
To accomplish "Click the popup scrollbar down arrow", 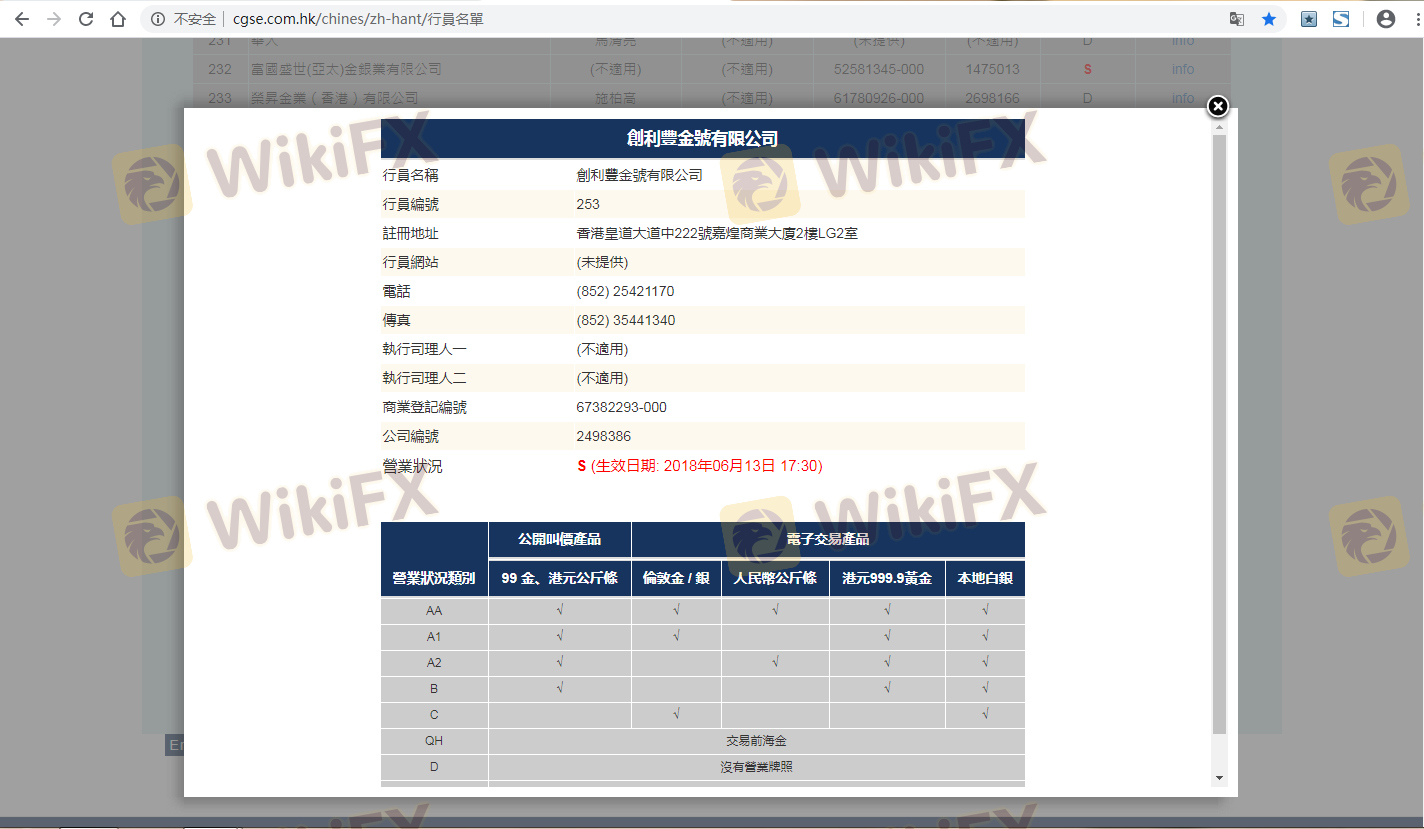I will pyautogui.click(x=1219, y=777).
